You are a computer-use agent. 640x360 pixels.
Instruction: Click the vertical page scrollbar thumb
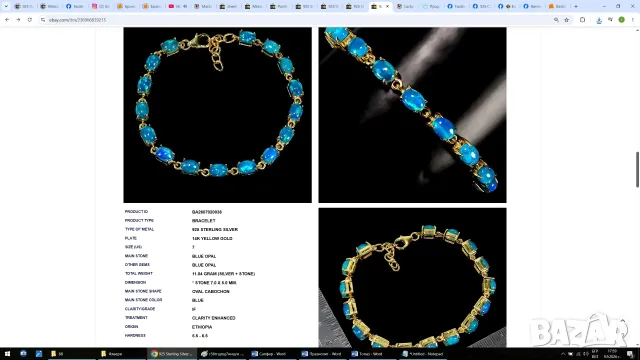[x=637, y=169]
